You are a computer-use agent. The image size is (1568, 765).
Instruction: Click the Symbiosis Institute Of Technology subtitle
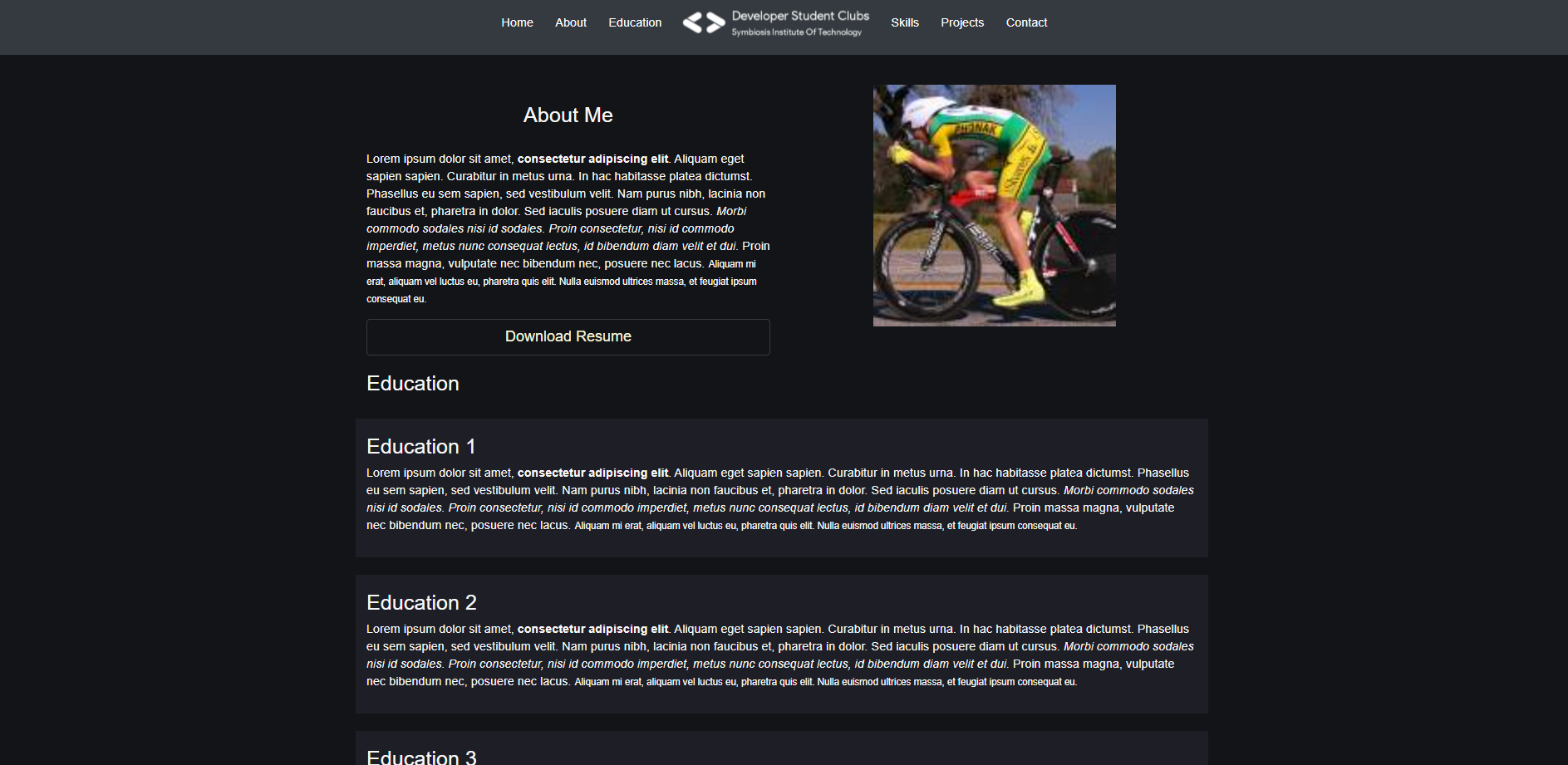click(796, 32)
